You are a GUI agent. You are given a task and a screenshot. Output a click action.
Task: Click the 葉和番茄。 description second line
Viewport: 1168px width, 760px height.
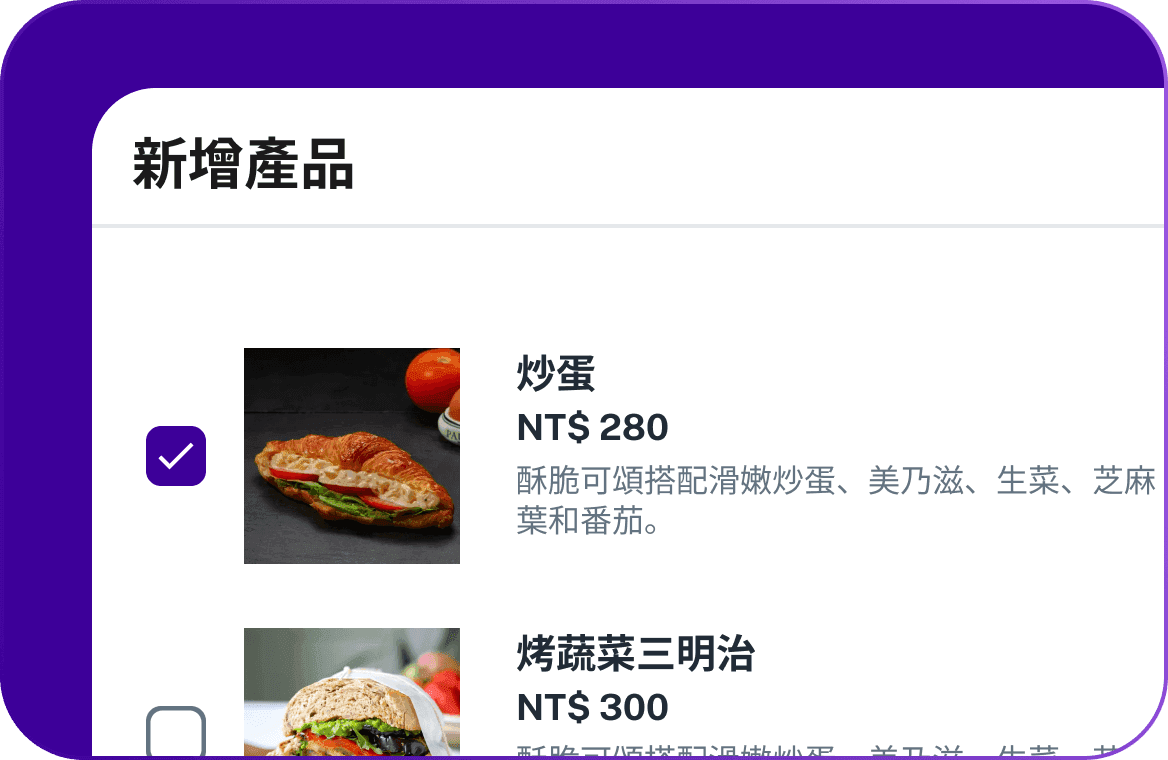588,520
